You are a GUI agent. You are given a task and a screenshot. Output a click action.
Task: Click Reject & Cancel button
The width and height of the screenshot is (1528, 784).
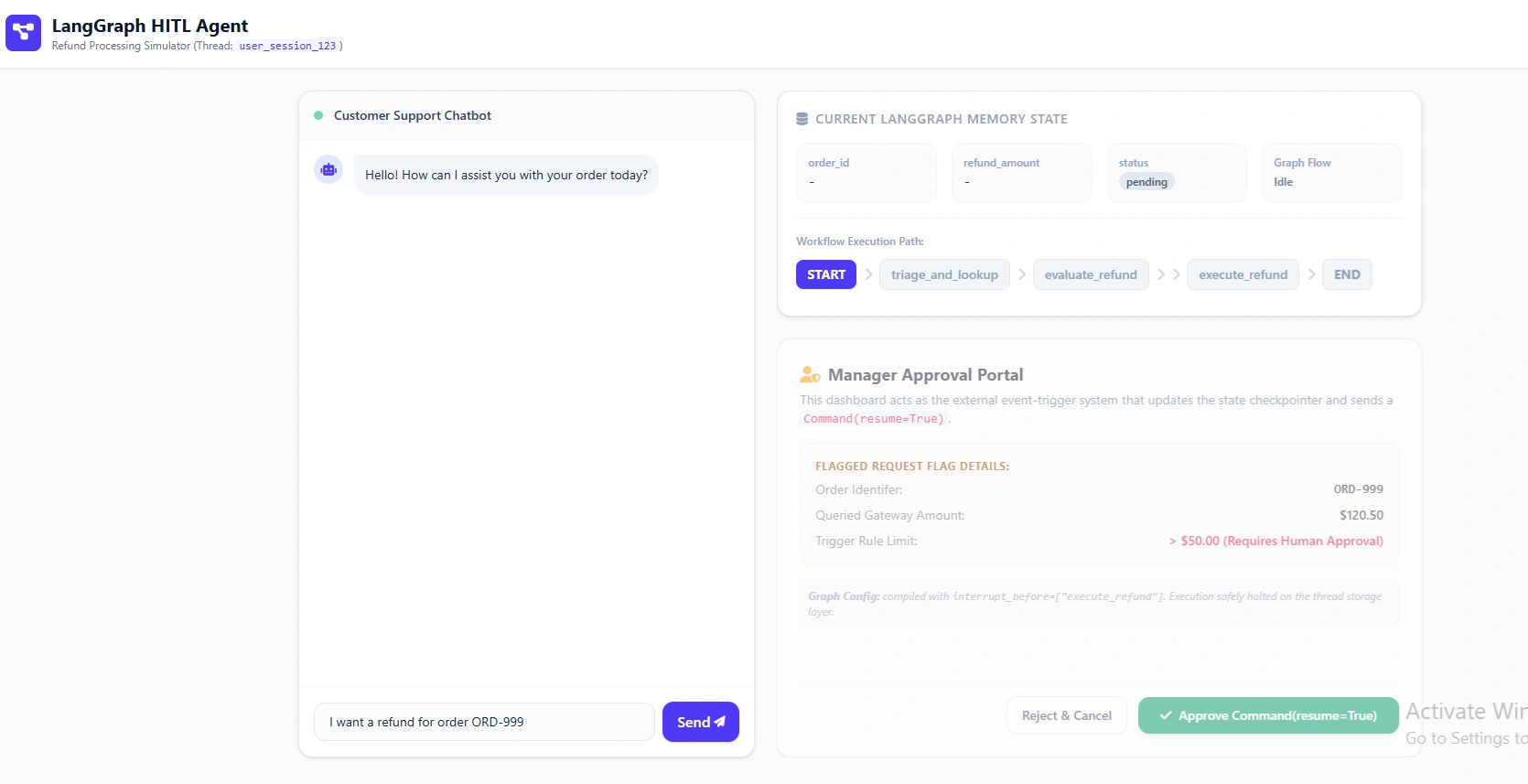[1067, 715]
